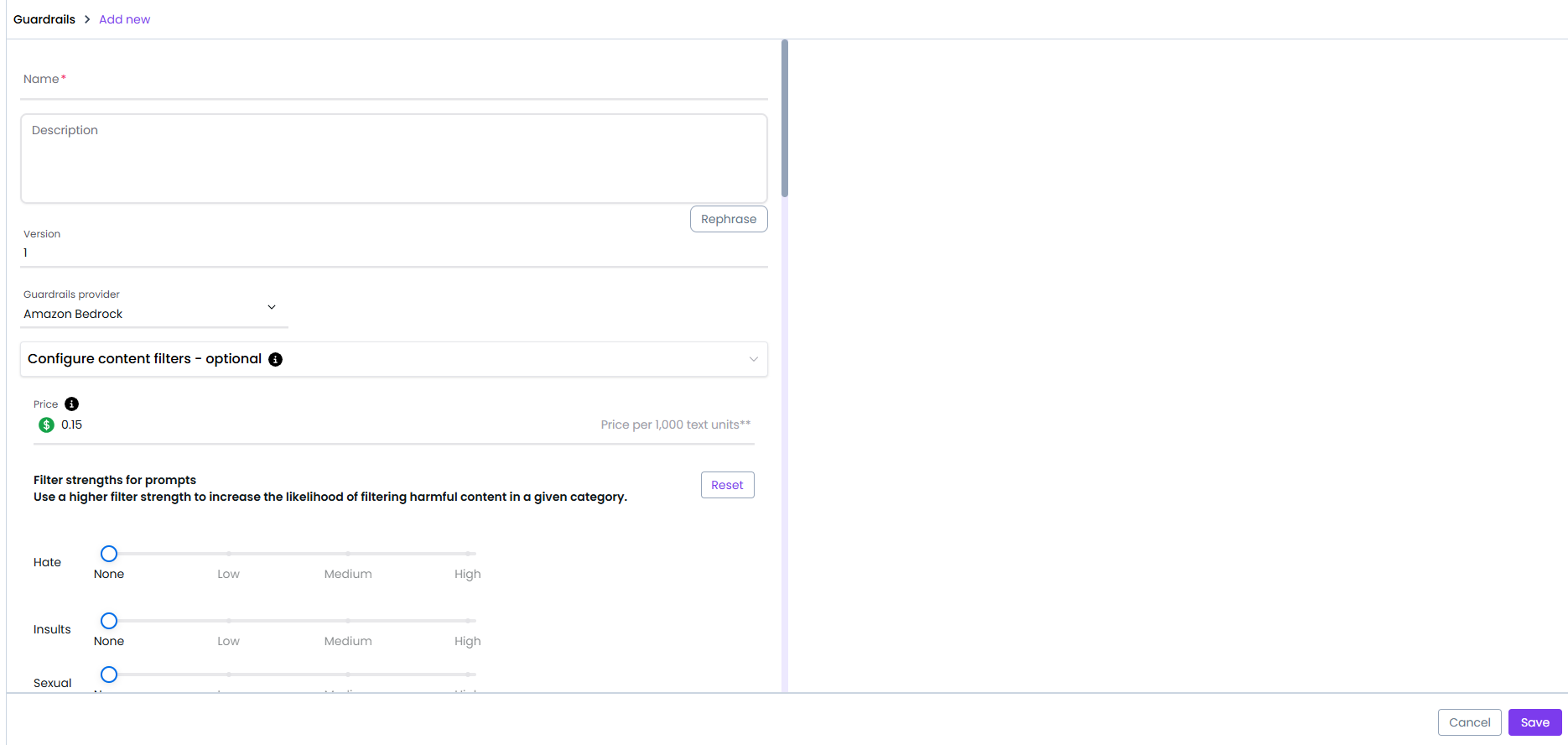Click the Price info icon
1568x745 pixels.
[x=72, y=404]
